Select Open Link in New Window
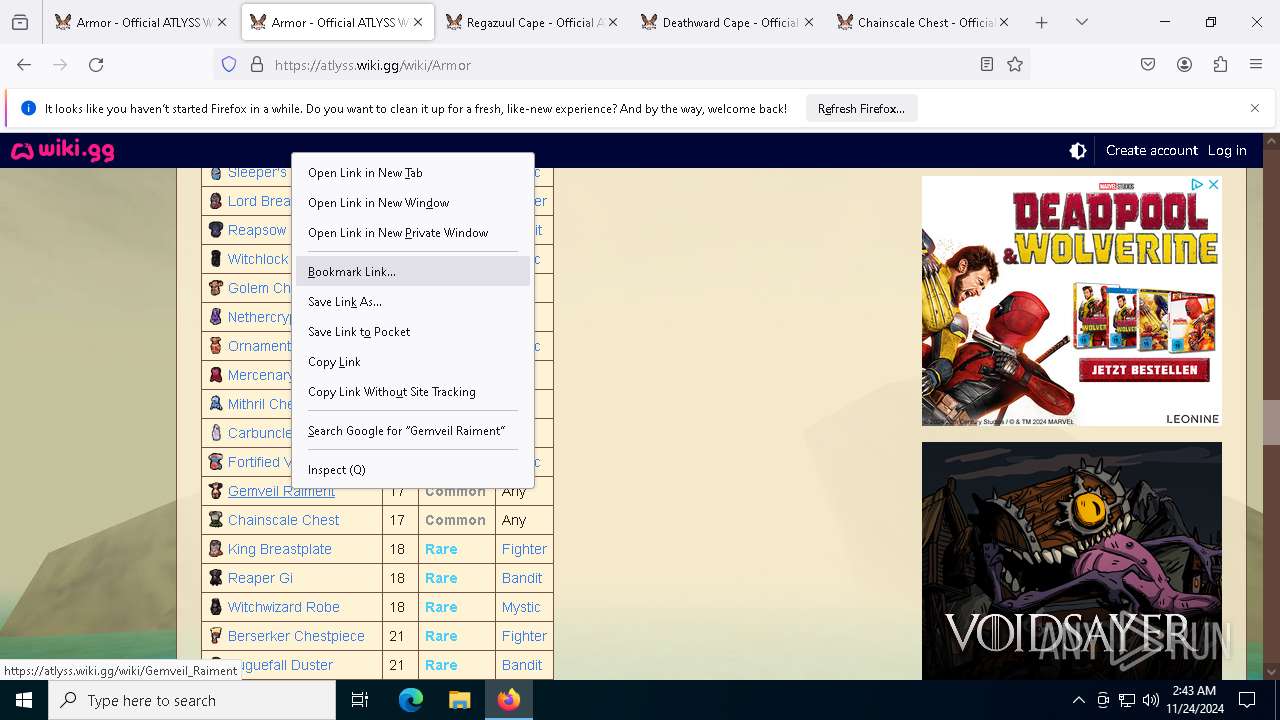The height and width of the screenshot is (720, 1280). [413, 203]
